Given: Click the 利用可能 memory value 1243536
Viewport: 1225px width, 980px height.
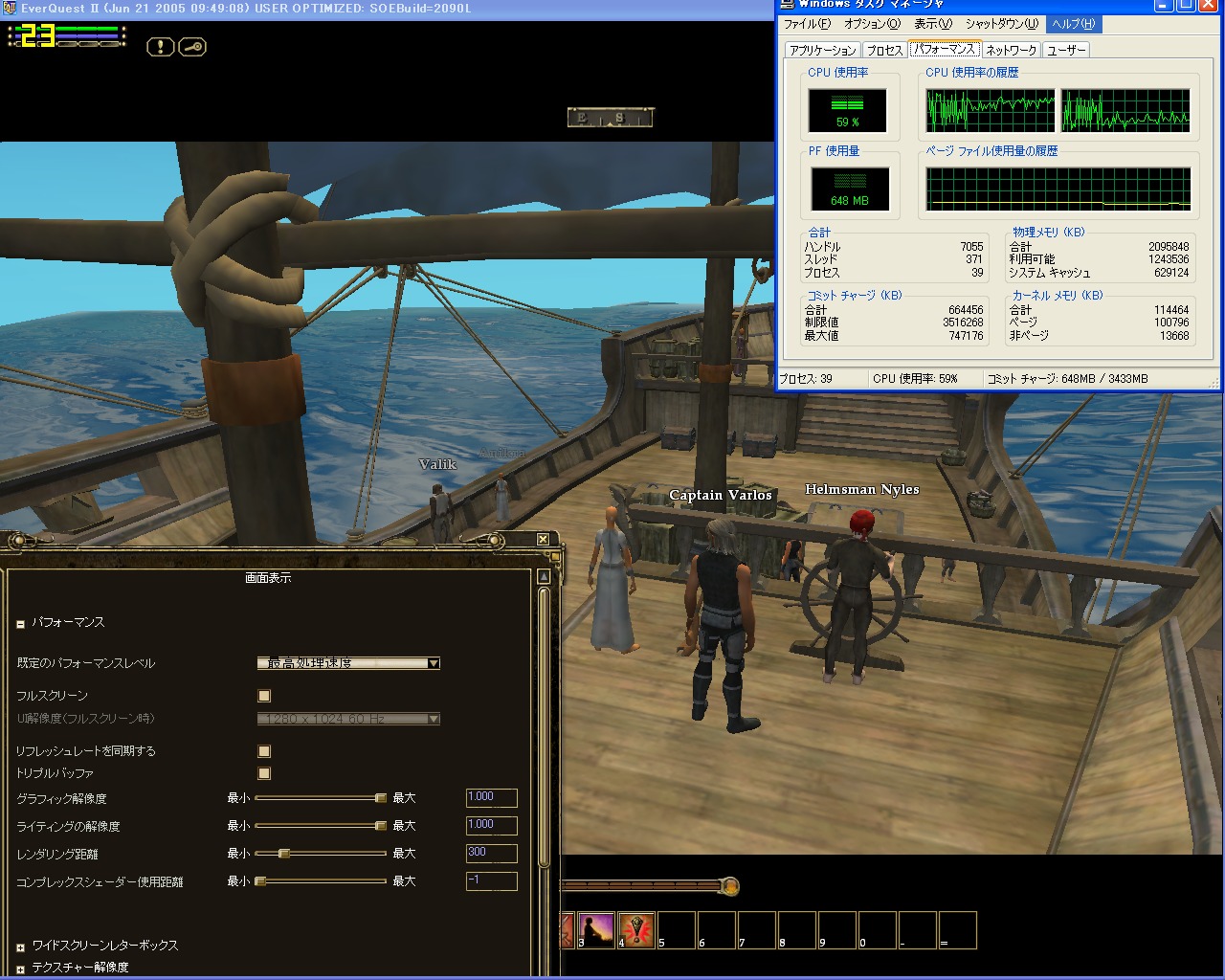Looking at the screenshot, I should [x=1169, y=259].
